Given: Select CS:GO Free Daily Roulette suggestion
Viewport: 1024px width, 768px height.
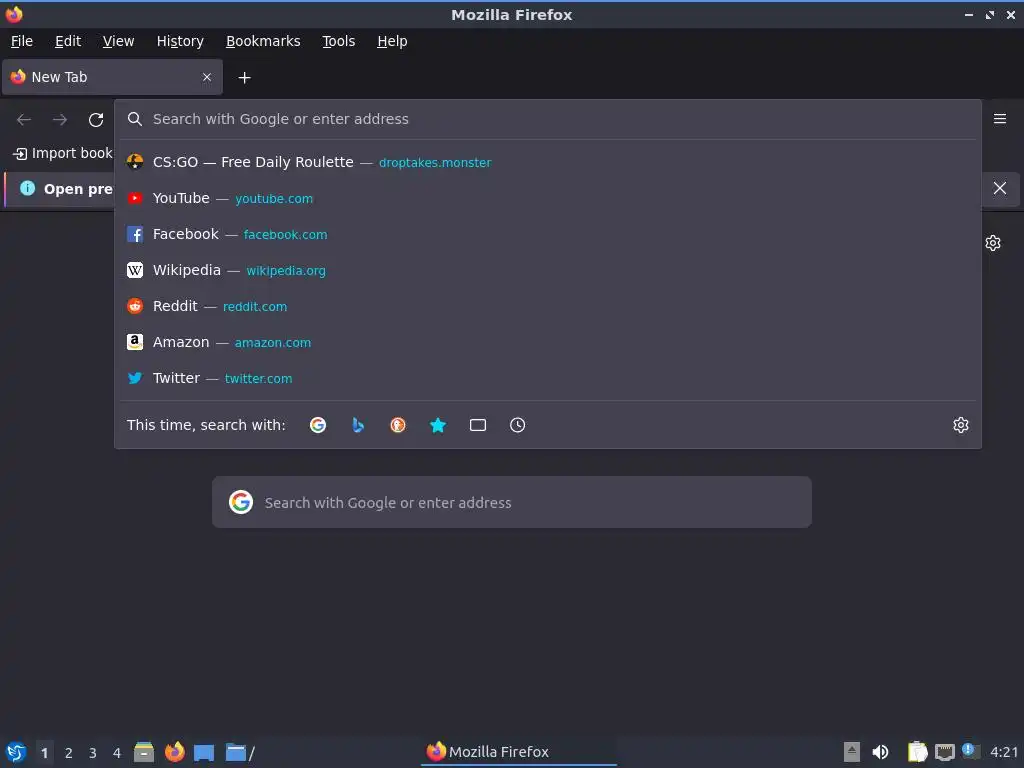Looking at the screenshot, I should tap(548, 162).
